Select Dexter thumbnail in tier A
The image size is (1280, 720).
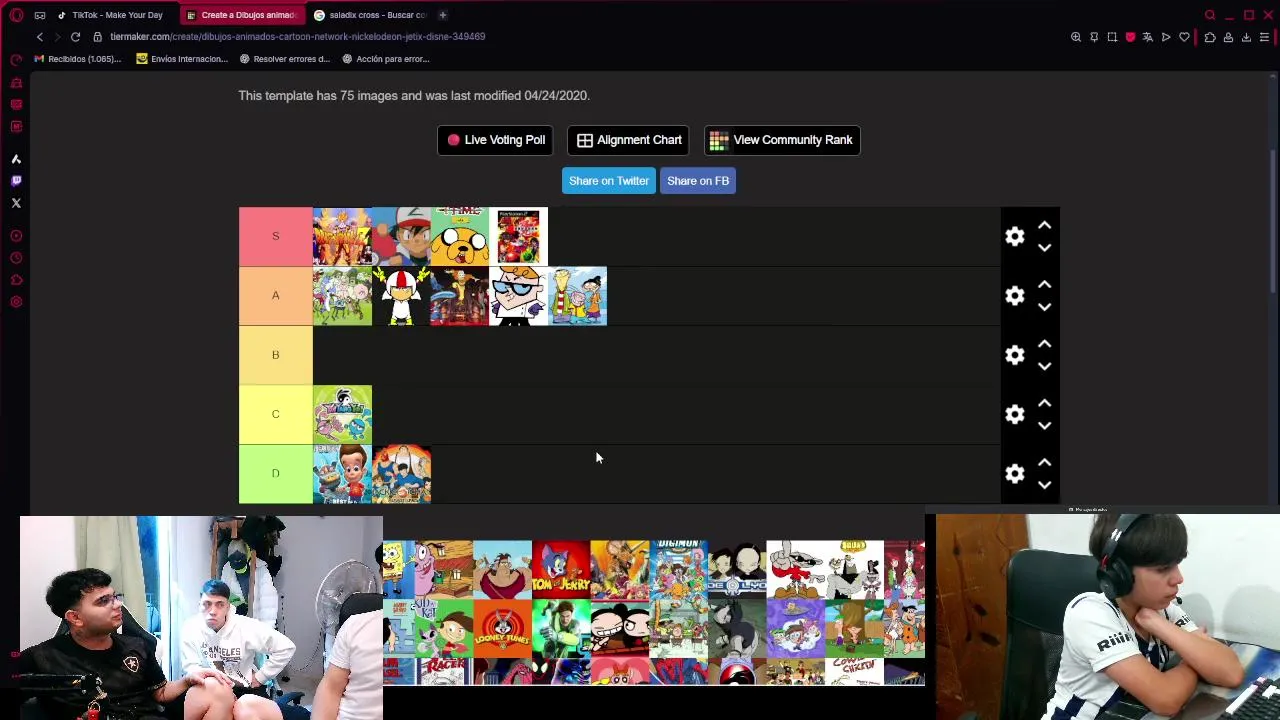[x=518, y=296]
